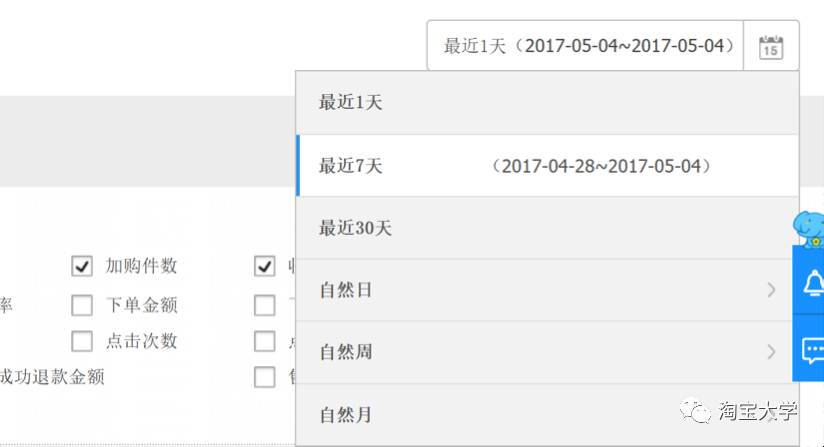Uncheck the 加购件数 checkbox
Viewport: 824px width, 447px height.
pyautogui.click(x=82, y=266)
